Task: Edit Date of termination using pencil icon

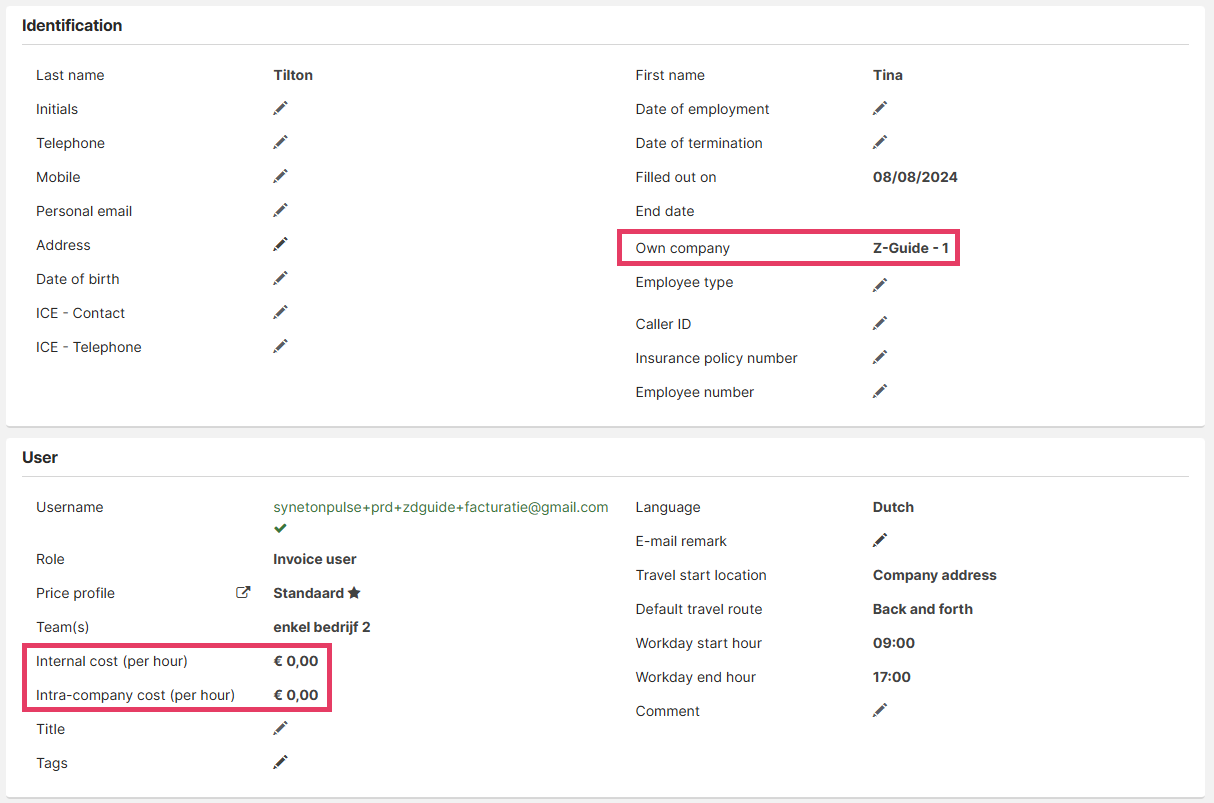Action: 880,142
